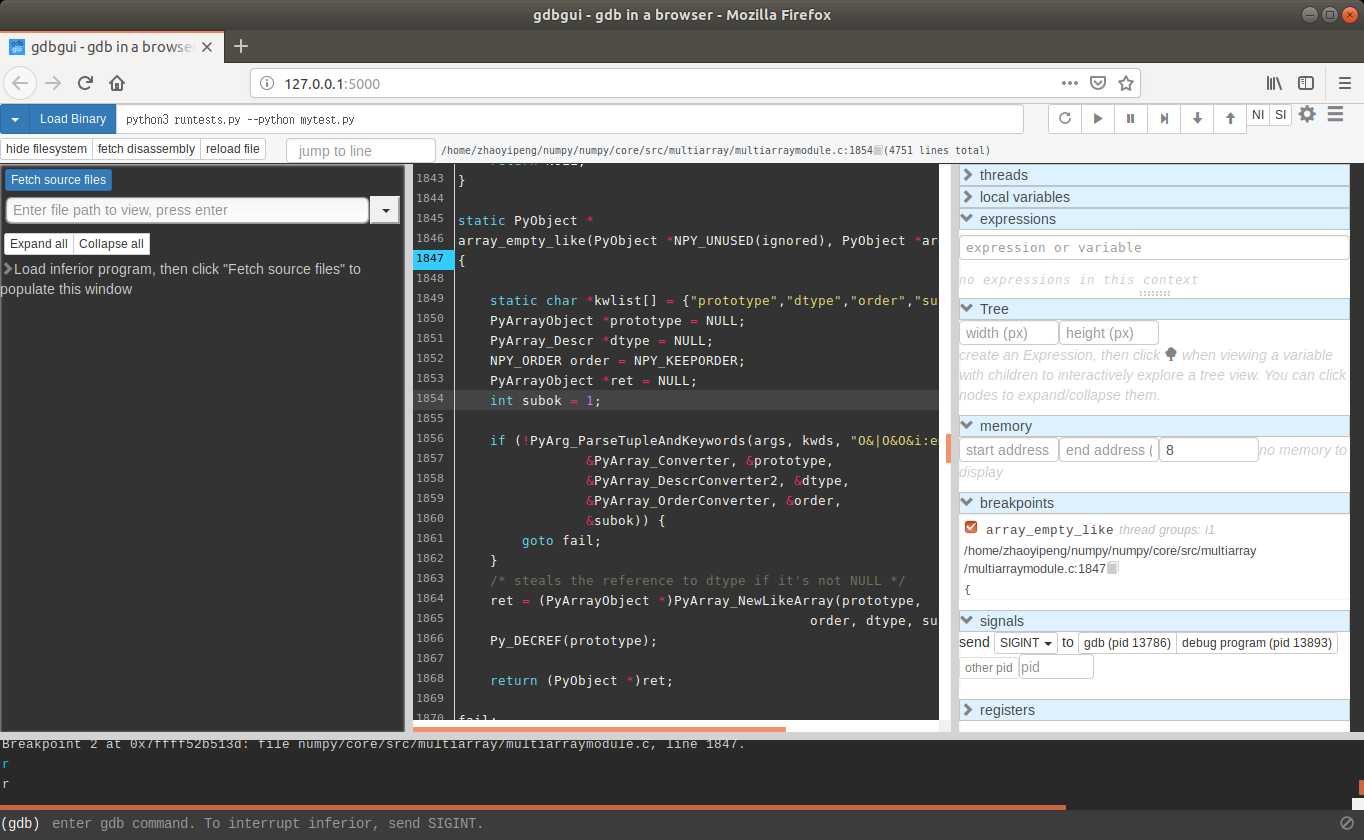Collapse the breakpoints section
Screen dimensions: 1364x840
click(x=1154, y=503)
